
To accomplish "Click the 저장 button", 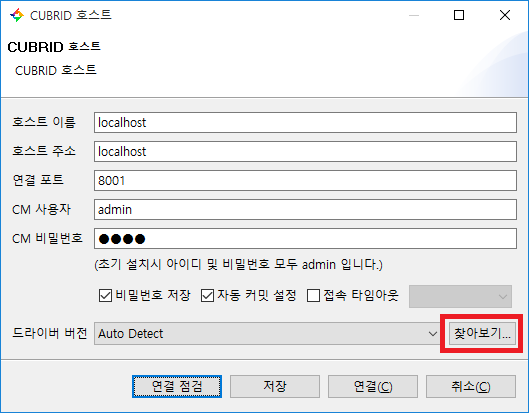I will 275,386.
